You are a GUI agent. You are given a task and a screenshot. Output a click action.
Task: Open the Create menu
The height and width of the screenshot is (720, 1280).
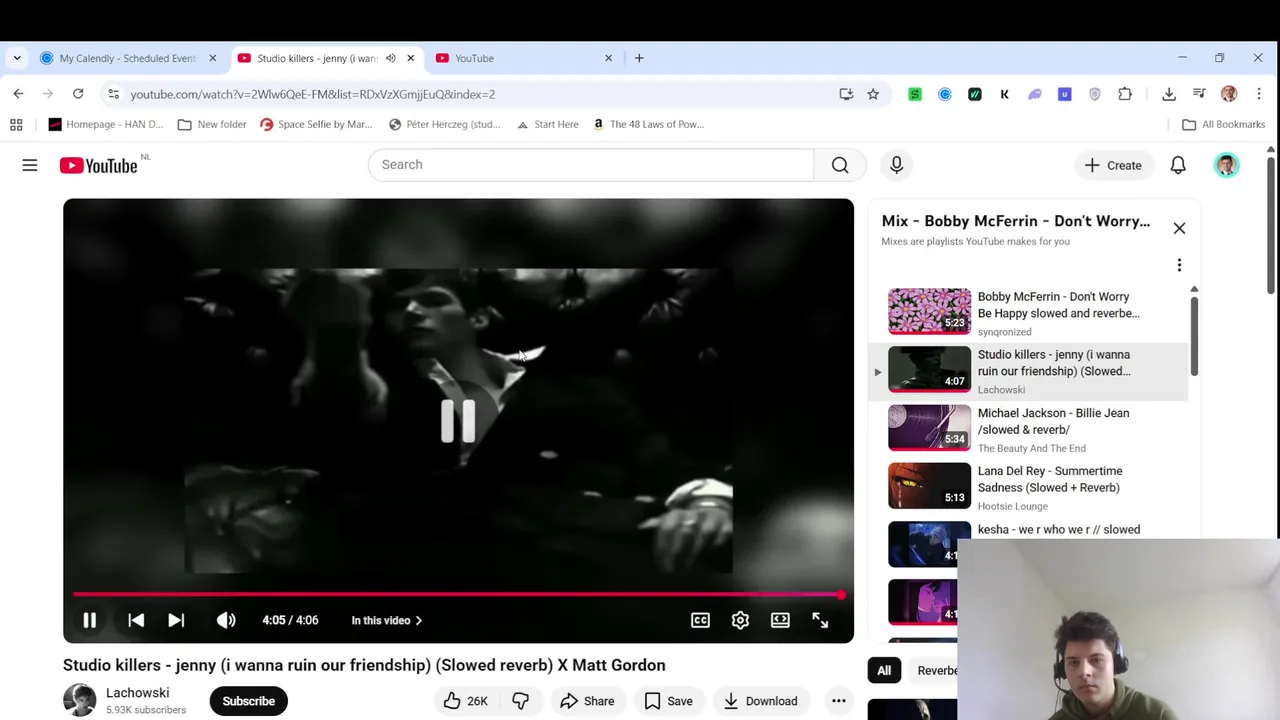coord(1113,165)
